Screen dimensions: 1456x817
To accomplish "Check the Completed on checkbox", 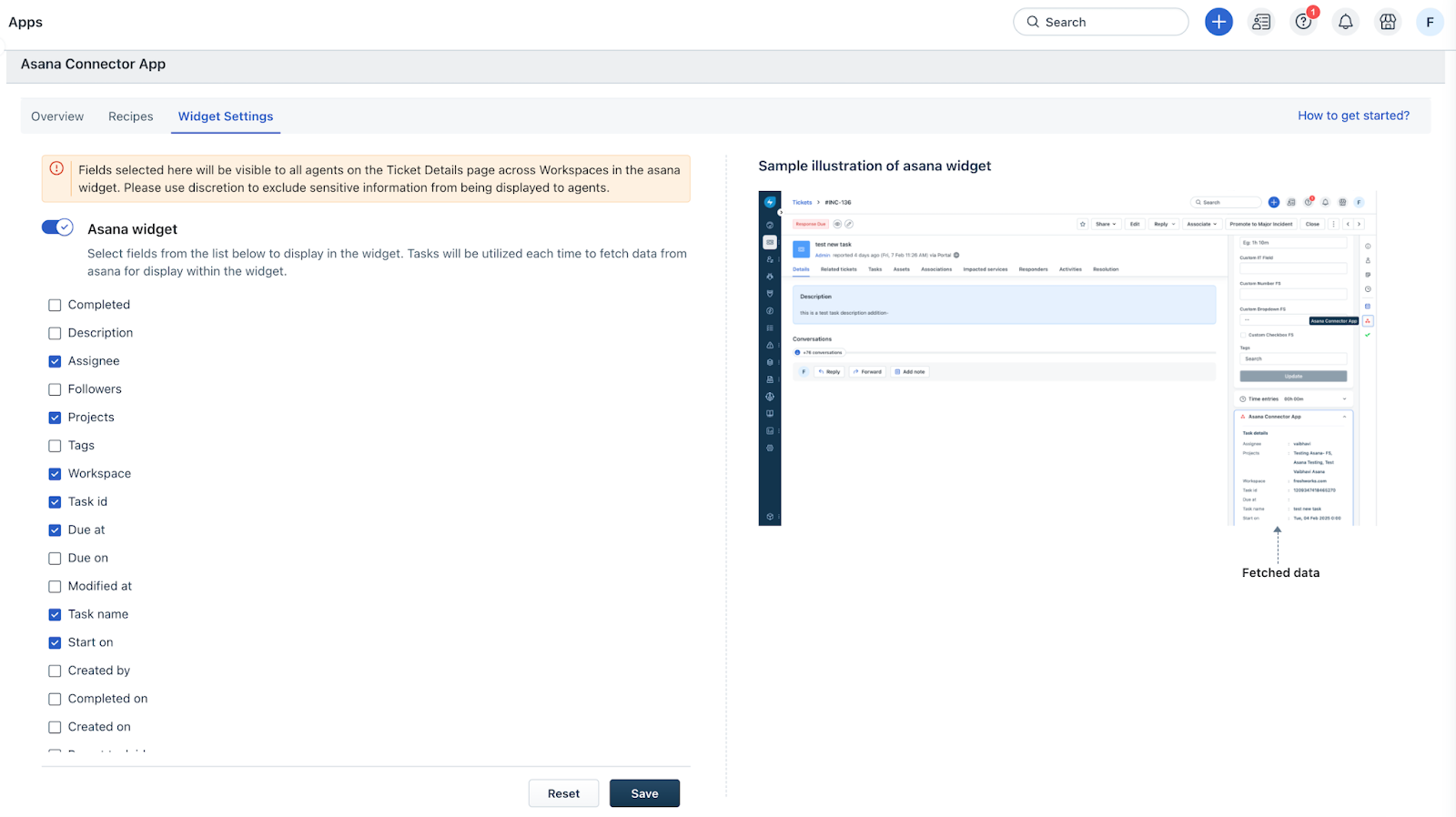I will 55,700.
